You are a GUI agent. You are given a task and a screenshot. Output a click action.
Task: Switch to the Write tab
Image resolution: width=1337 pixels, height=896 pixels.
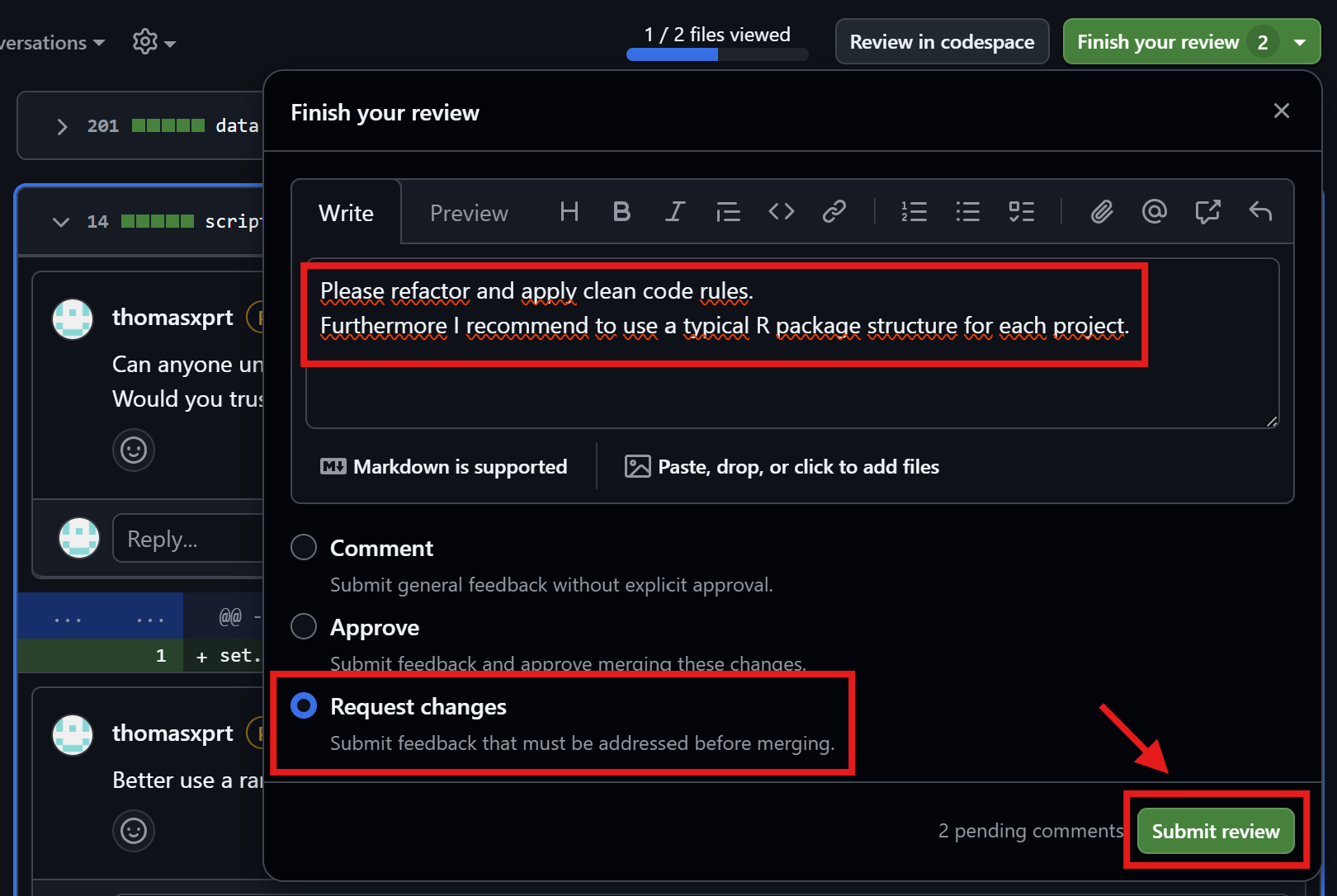(x=346, y=213)
